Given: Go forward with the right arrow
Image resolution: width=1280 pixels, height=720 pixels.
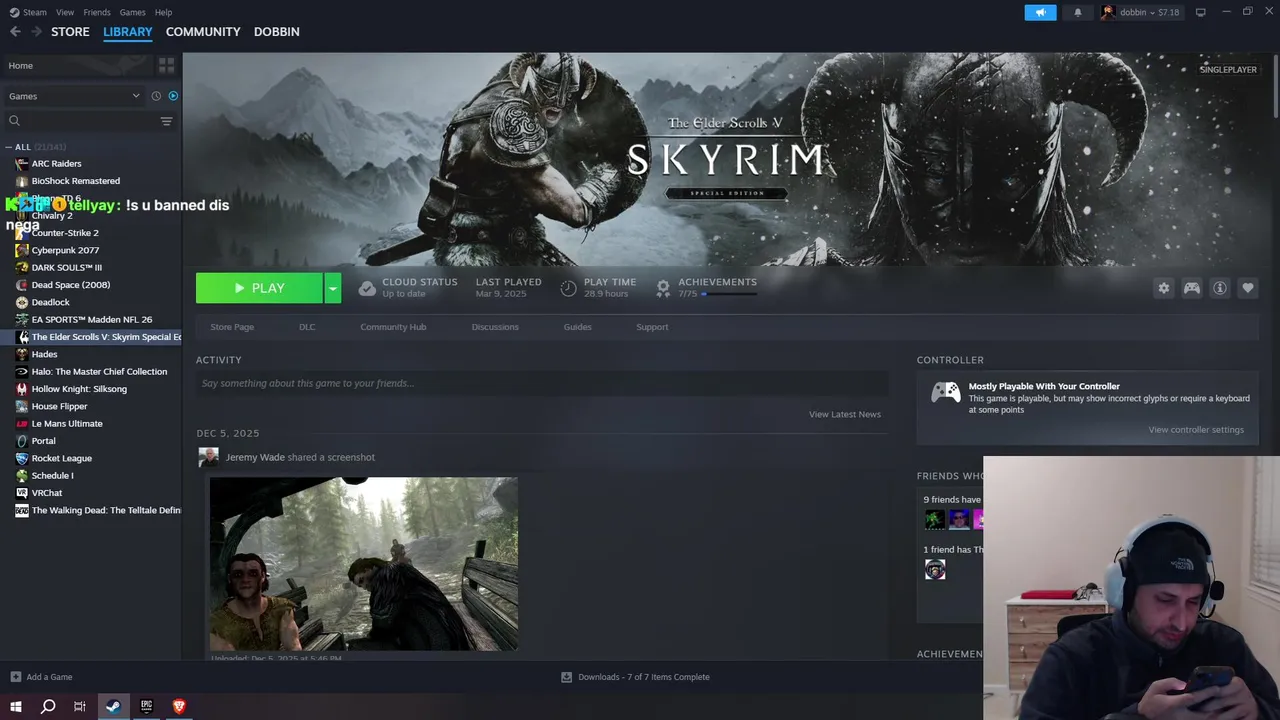Looking at the screenshot, I should [37, 32].
